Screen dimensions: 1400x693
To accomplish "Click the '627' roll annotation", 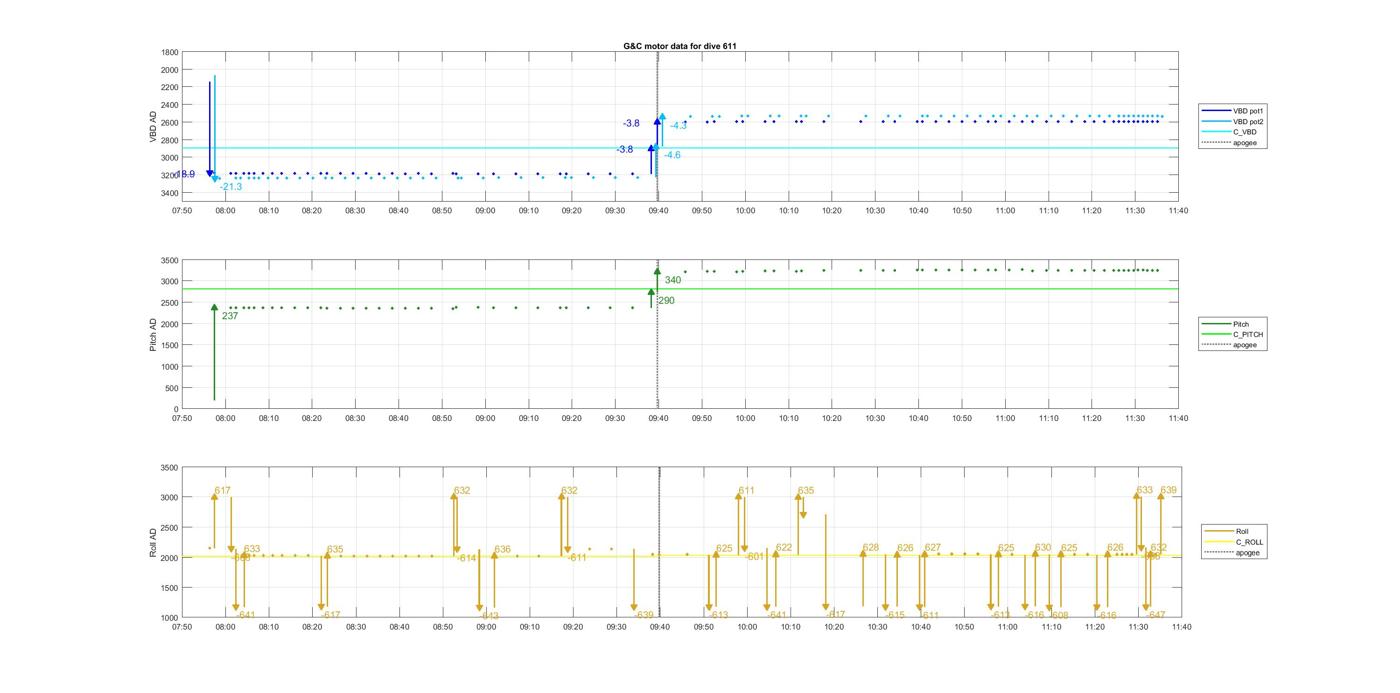I will [x=933, y=548].
